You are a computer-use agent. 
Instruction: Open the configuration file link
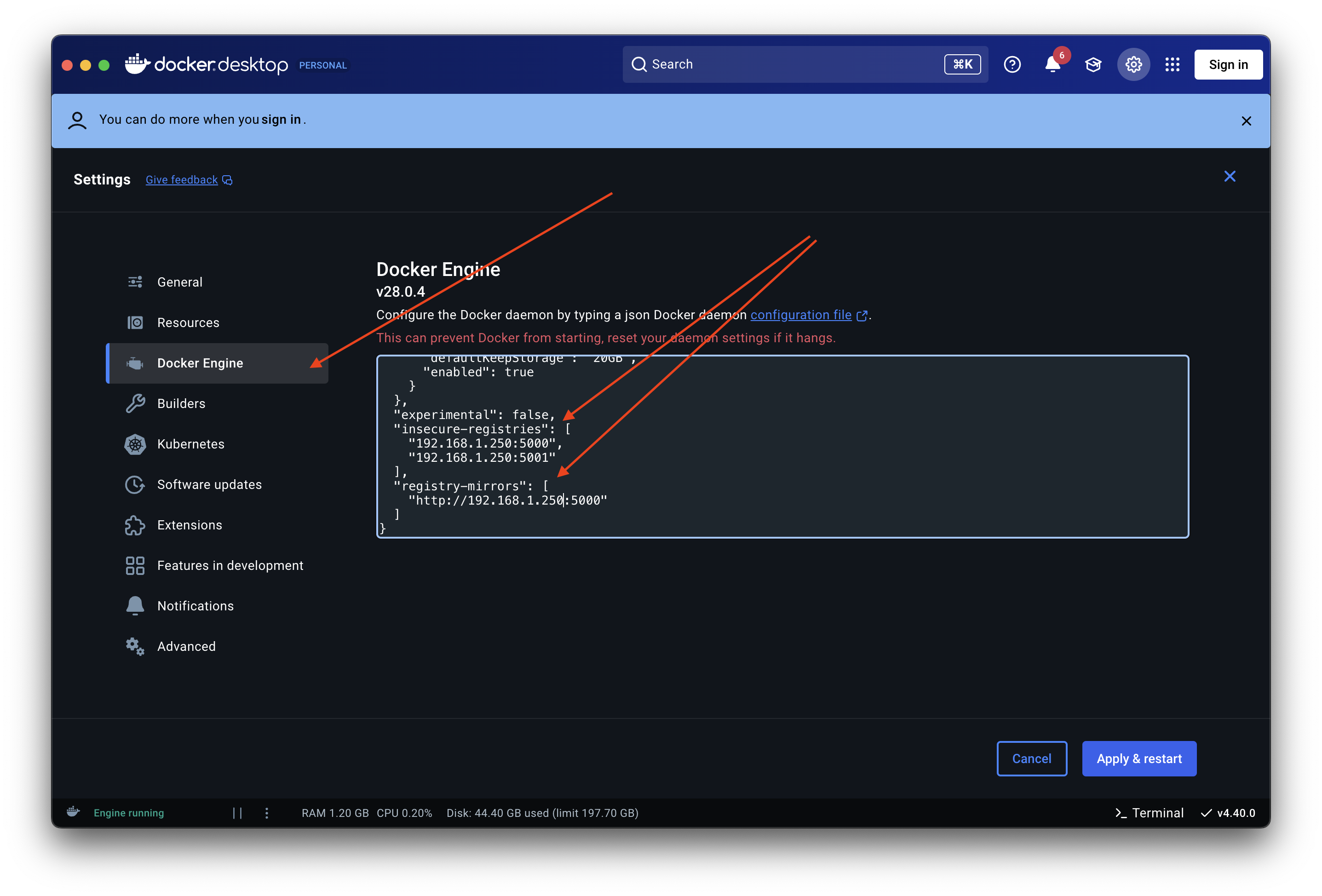click(800, 315)
